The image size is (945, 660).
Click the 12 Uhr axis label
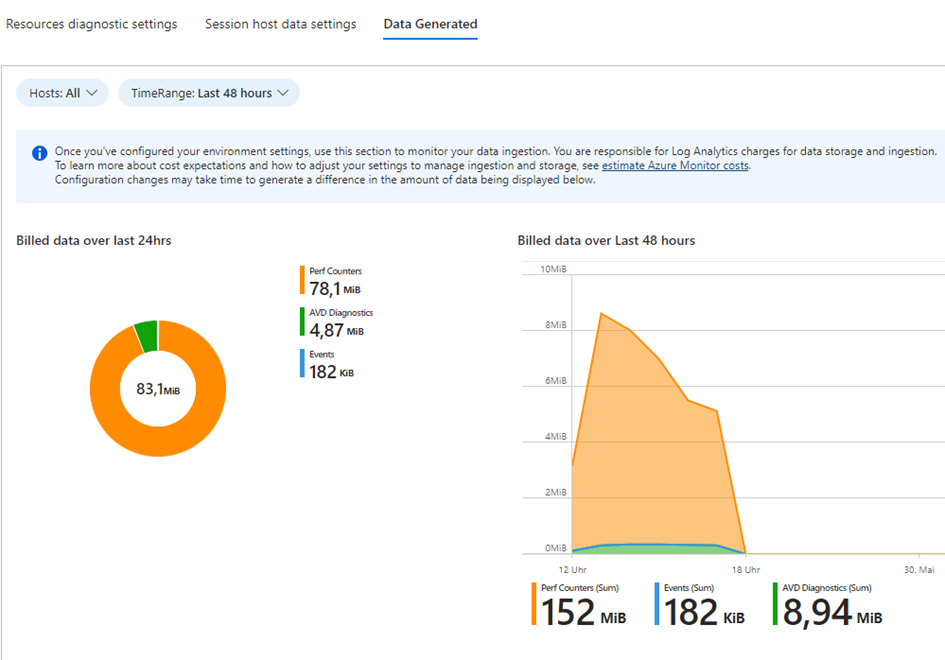tap(573, 570)
